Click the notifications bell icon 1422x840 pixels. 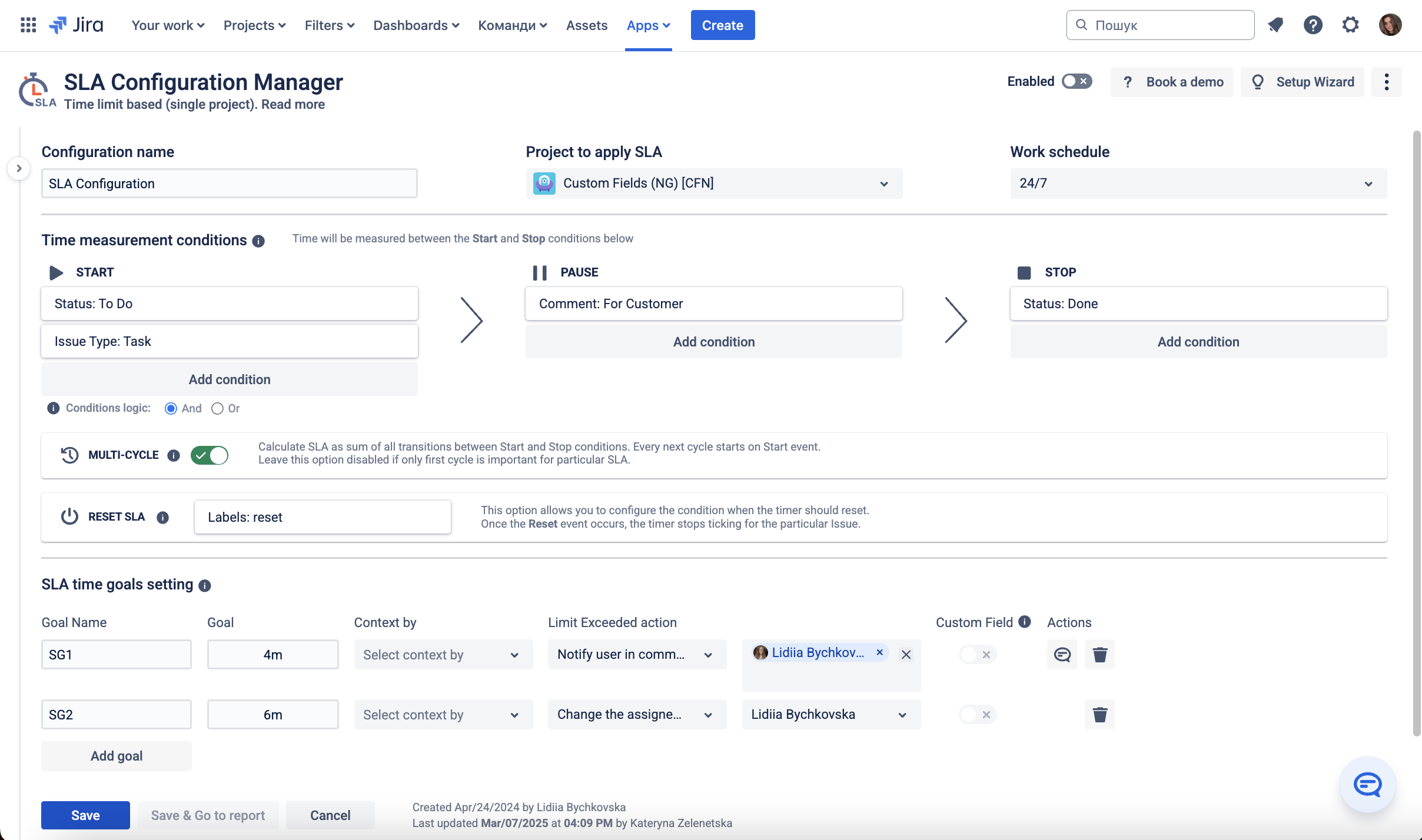coord(1275,25)
